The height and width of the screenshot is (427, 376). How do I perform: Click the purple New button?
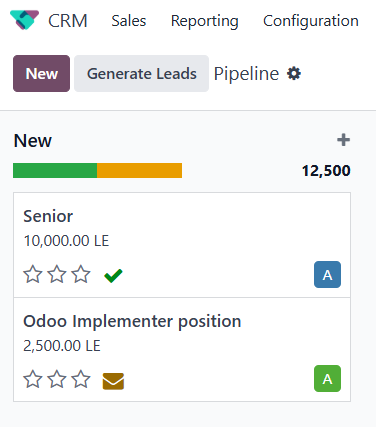[x=42, y=73]
